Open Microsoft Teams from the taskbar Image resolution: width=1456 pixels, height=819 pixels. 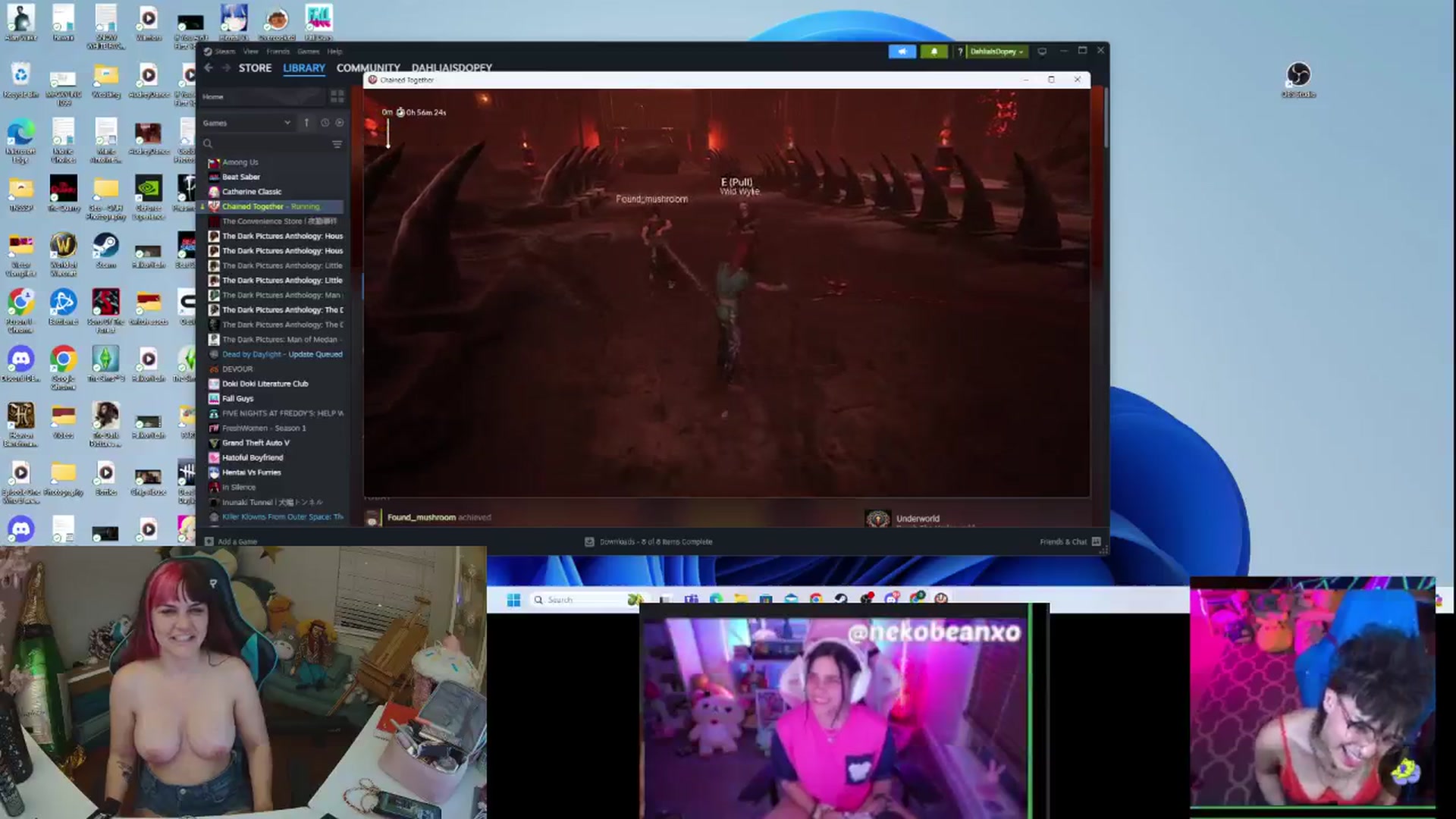coord(691,600)
